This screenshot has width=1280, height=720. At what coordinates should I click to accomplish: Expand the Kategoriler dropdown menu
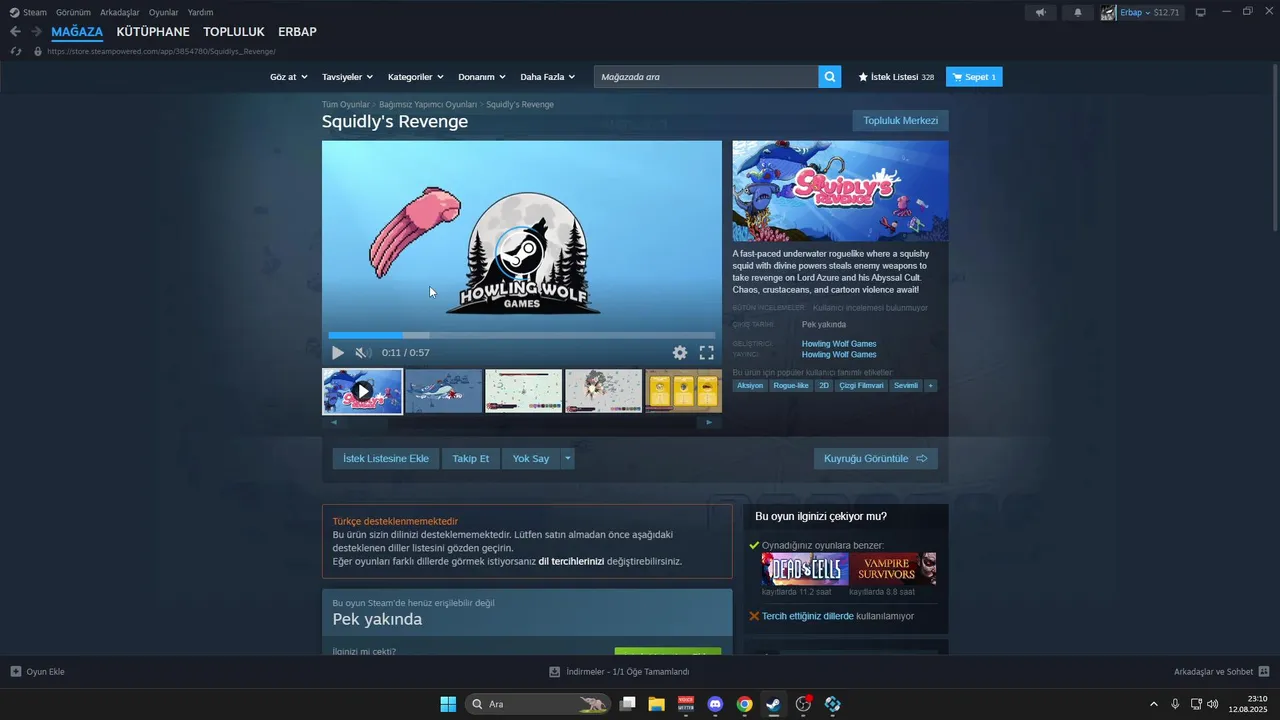click(416, 77)
